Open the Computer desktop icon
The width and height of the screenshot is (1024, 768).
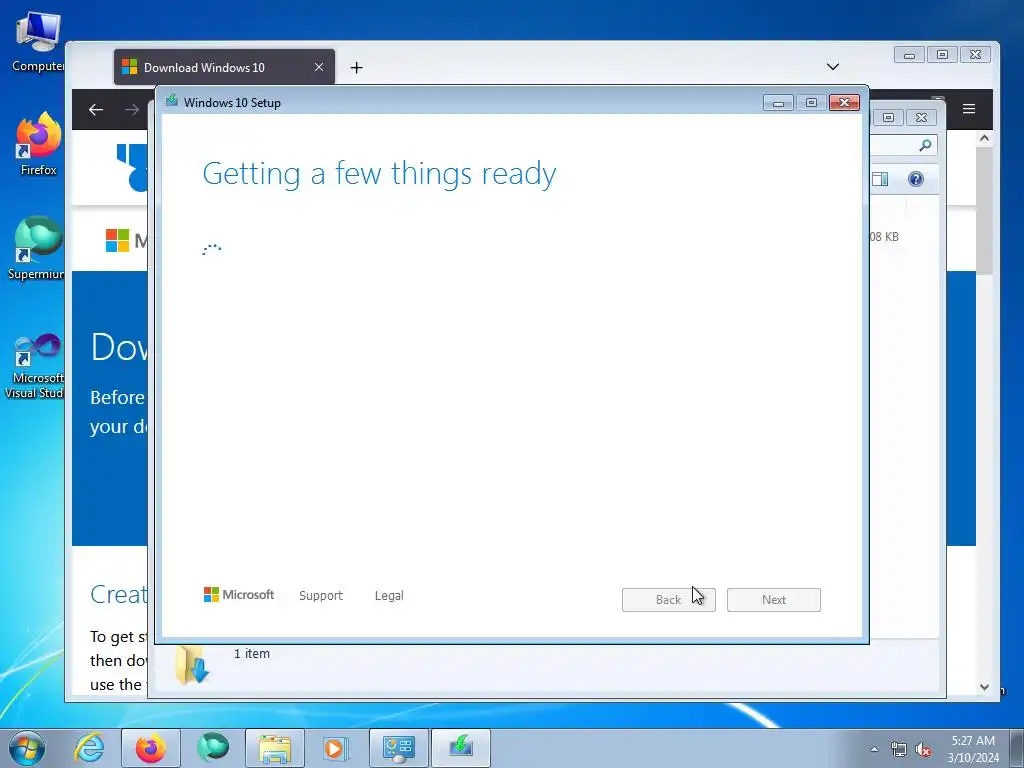point(38,42)
